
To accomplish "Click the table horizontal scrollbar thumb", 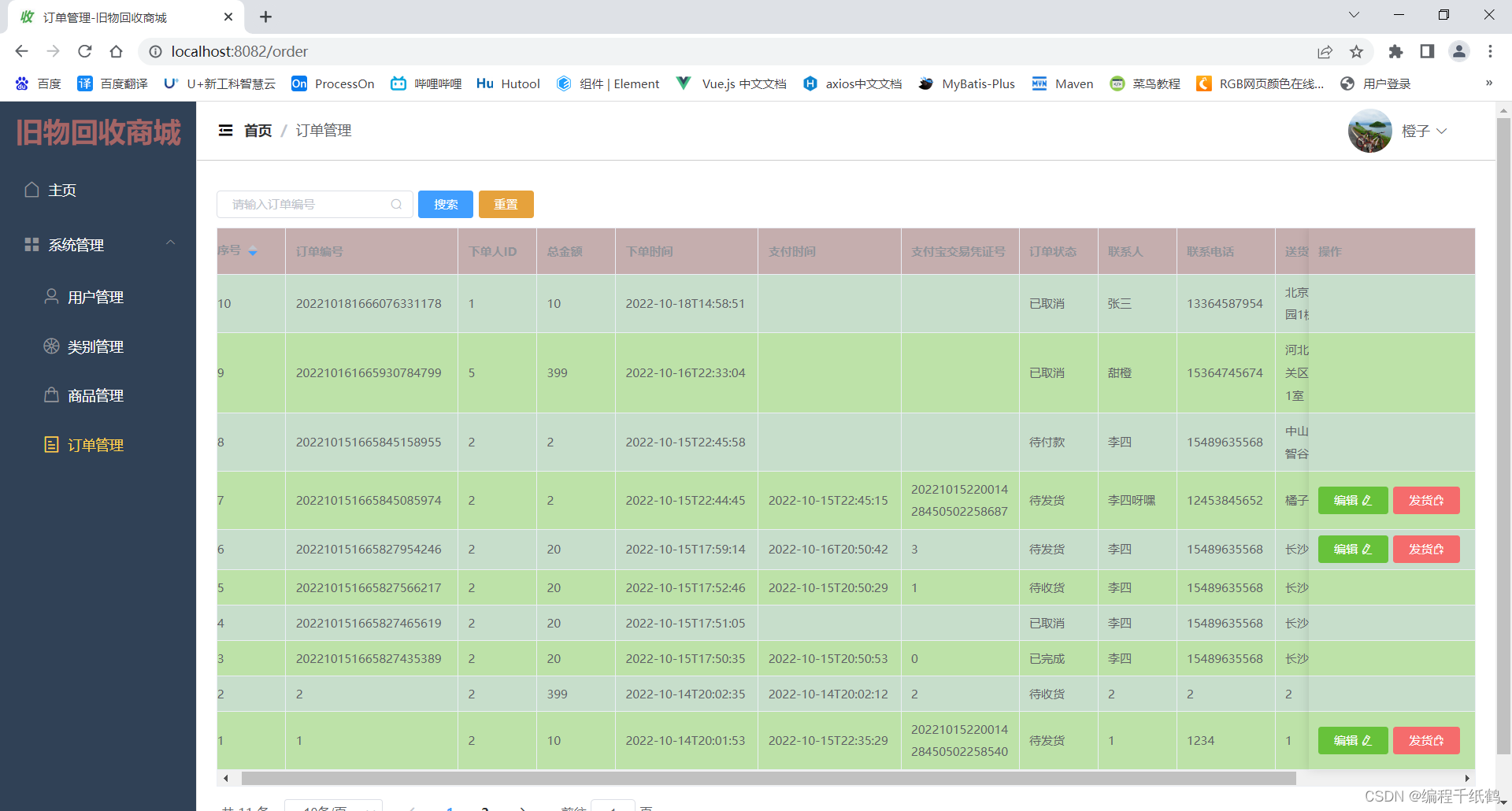I will pos(768,778).
